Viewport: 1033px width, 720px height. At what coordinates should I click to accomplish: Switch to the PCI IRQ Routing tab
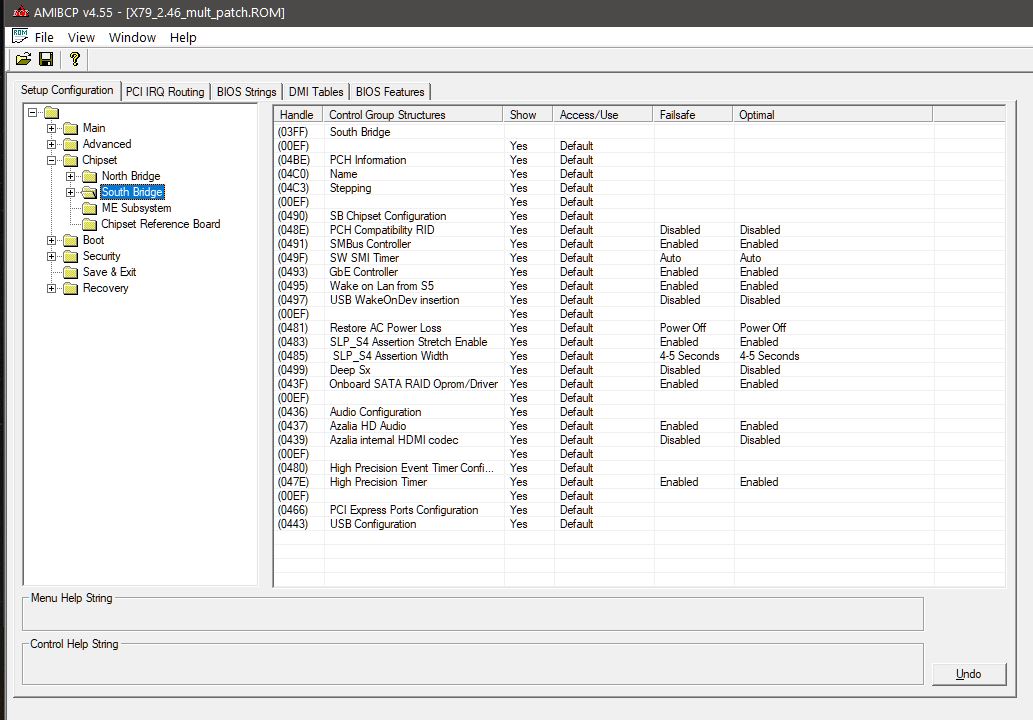[x=165, y=92]
